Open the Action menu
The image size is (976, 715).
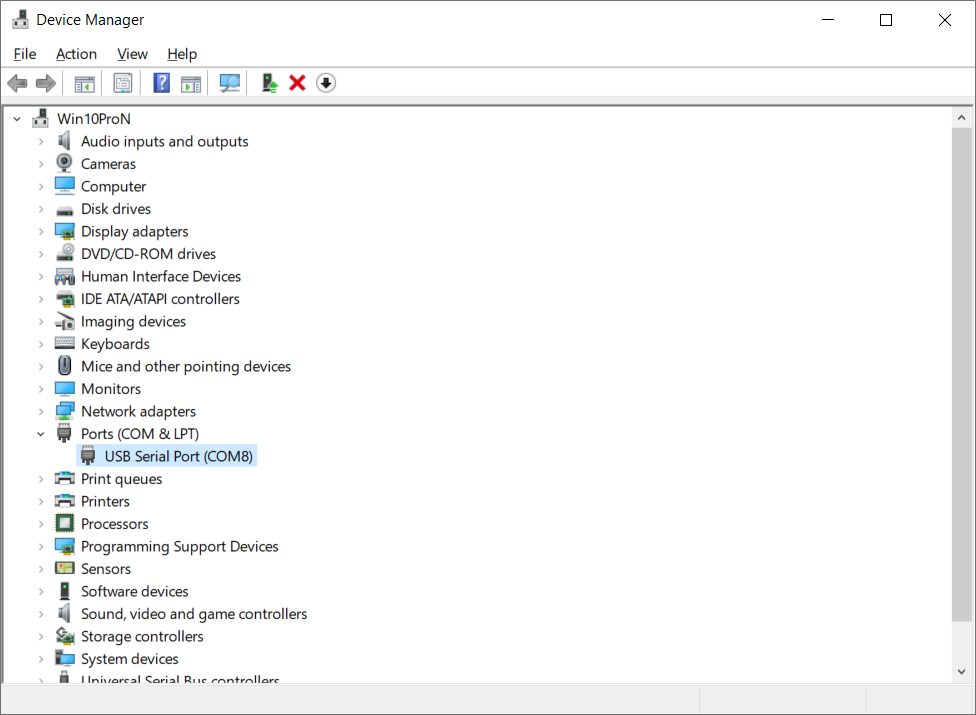coord(77,54)
